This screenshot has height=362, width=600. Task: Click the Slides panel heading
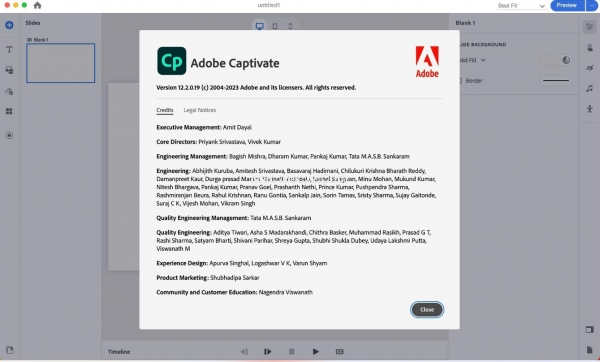[x=33, y=23]
